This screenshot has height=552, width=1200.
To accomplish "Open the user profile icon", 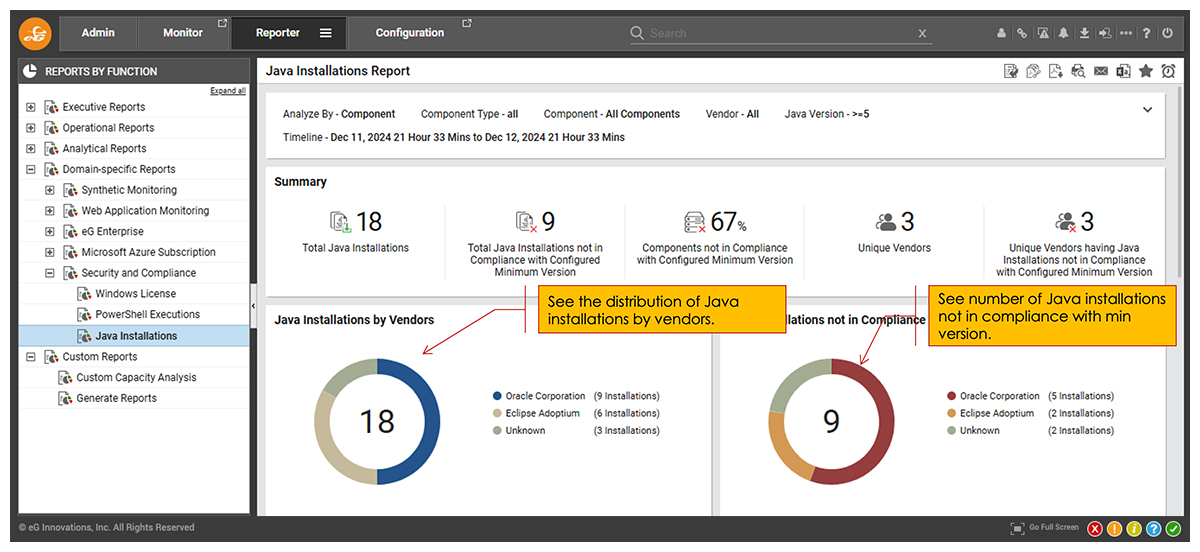I will tap(1001, 33).
